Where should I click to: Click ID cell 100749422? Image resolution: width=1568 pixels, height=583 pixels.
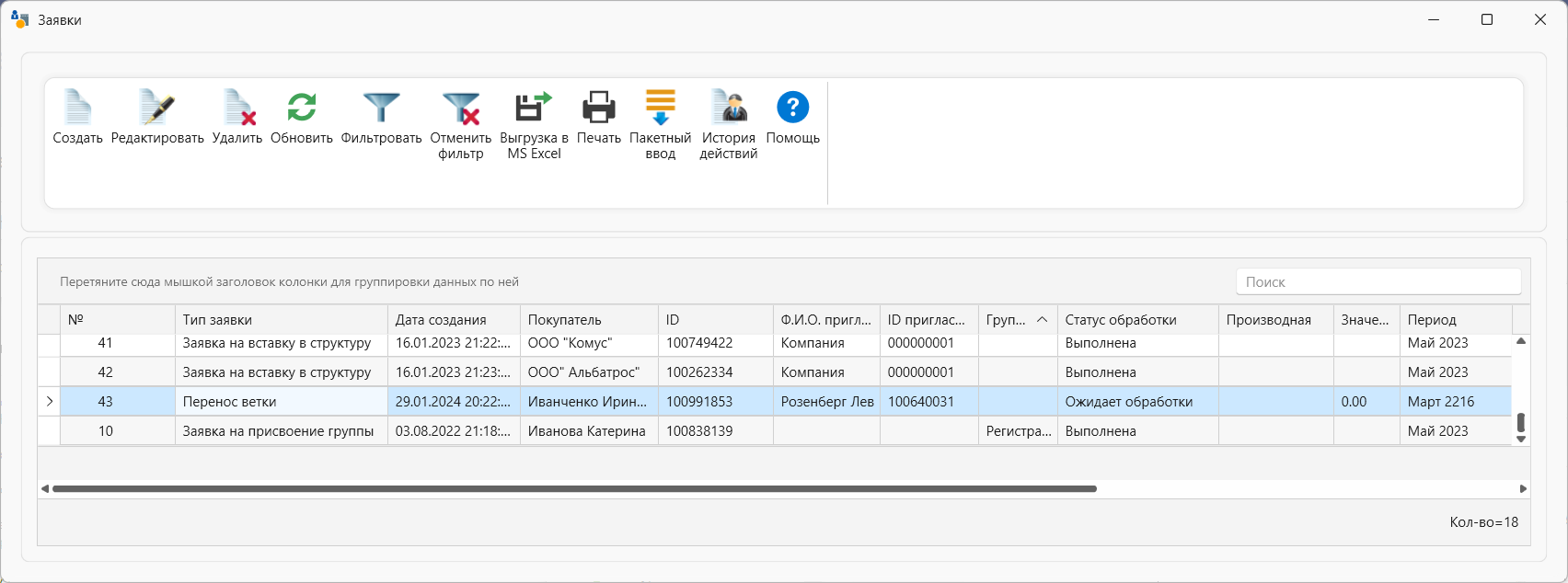point(716,344)
